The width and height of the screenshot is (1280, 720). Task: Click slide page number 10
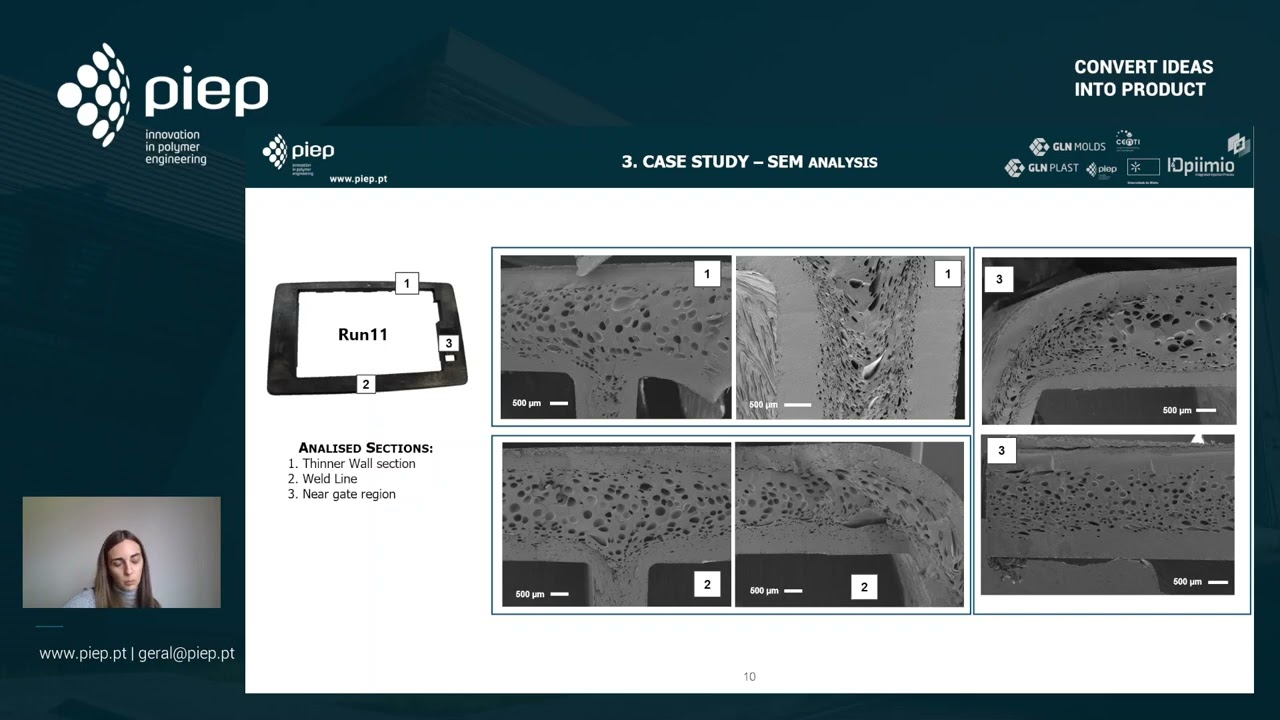(x=749, y=677)
